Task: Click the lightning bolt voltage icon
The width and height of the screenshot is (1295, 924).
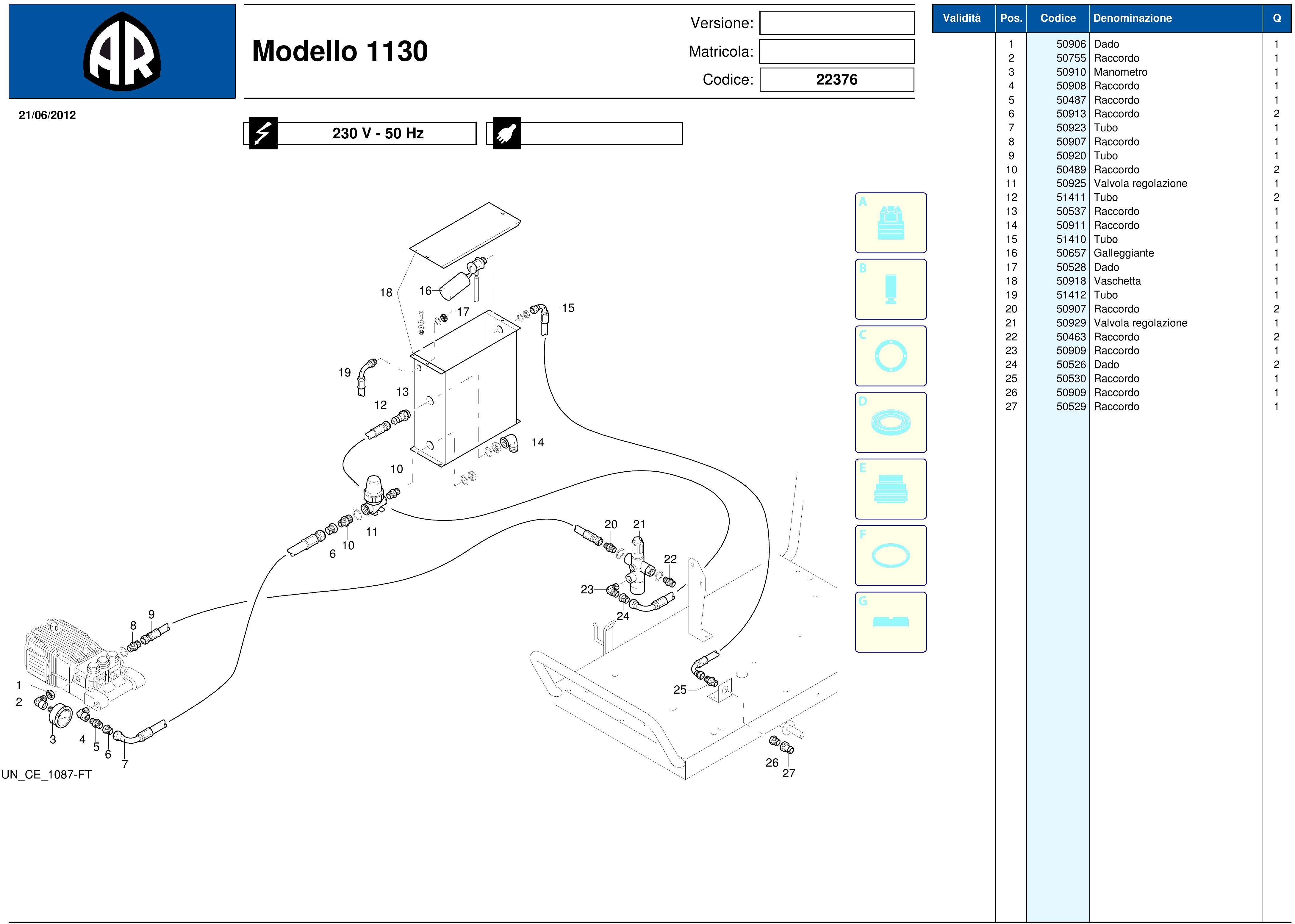Action: click(x=263, y=133)
